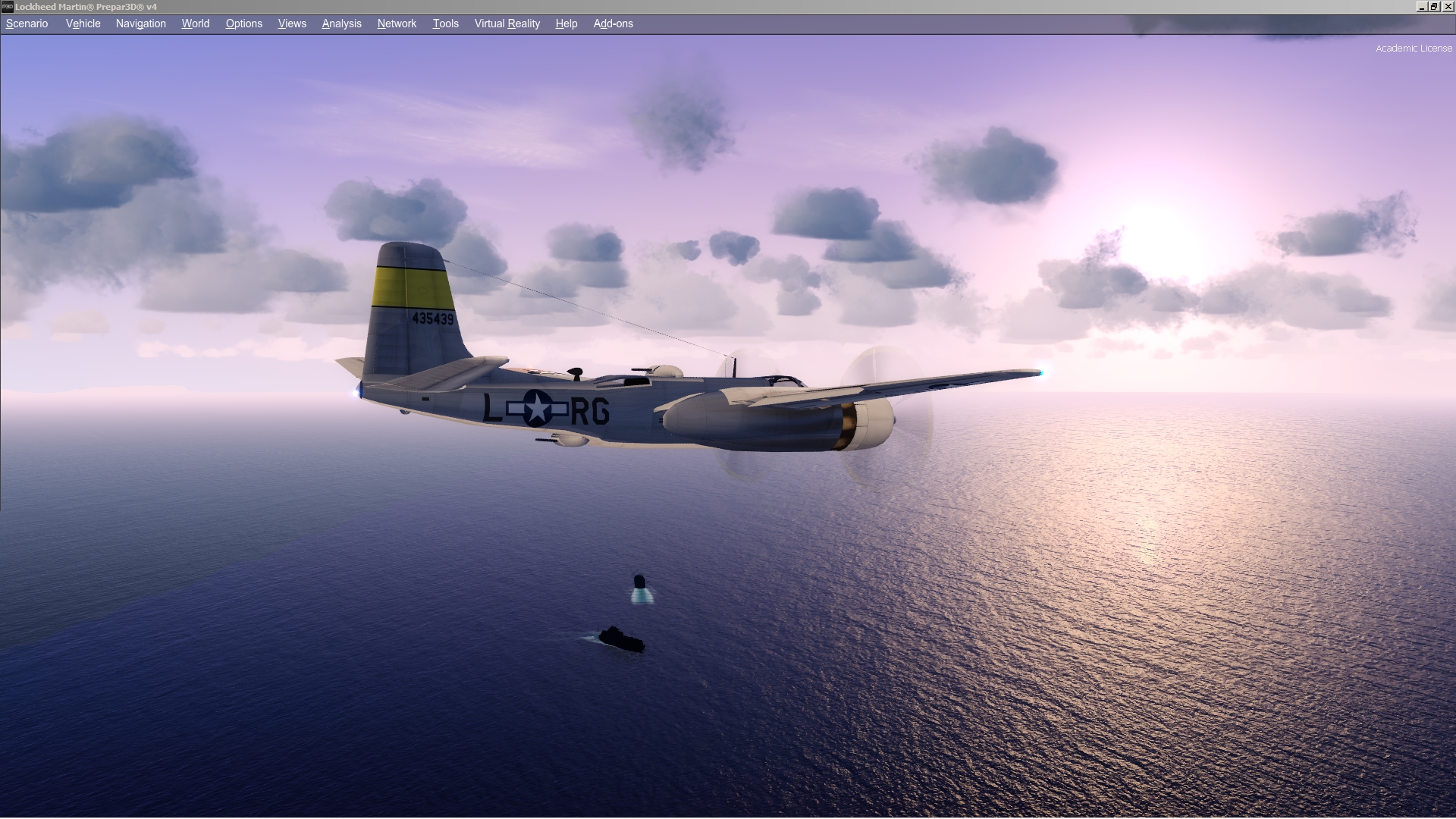The width and height of the screenshot is (1456, 819).
Task: Click the Prepar3D icon in title bar
Action: [x=7, y=6]
